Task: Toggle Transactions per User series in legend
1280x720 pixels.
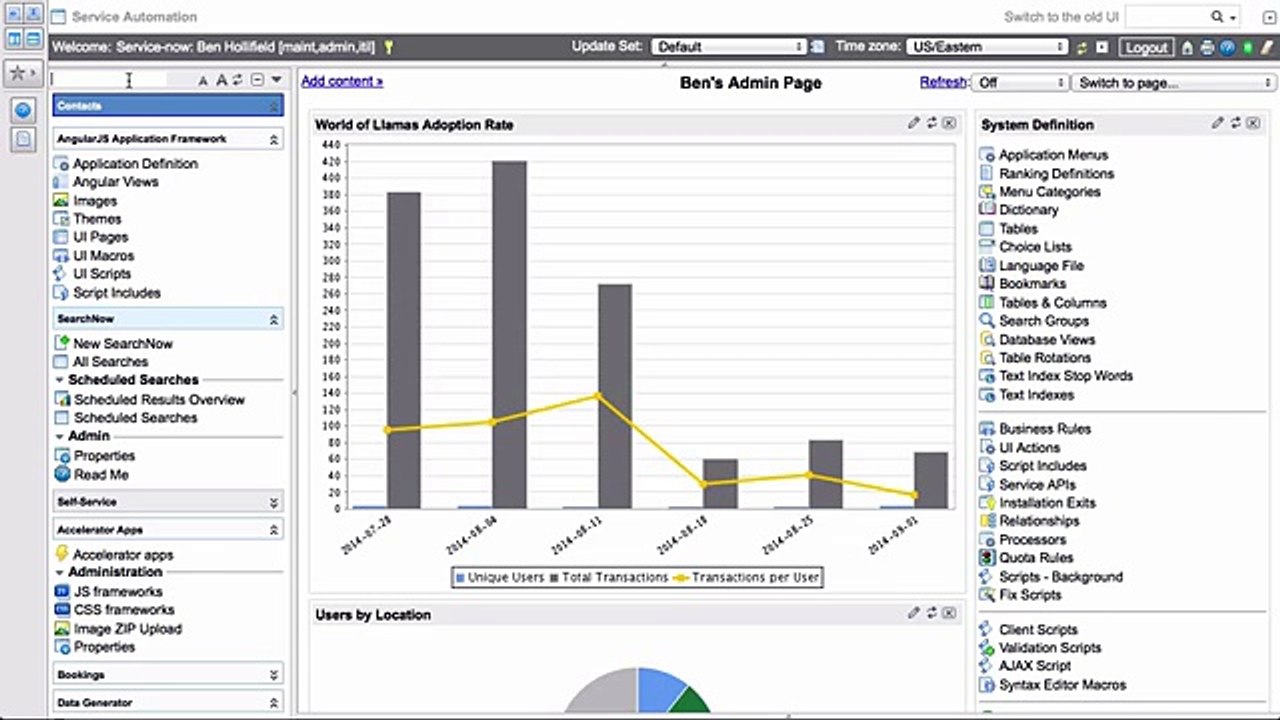Action: (746, 577)
